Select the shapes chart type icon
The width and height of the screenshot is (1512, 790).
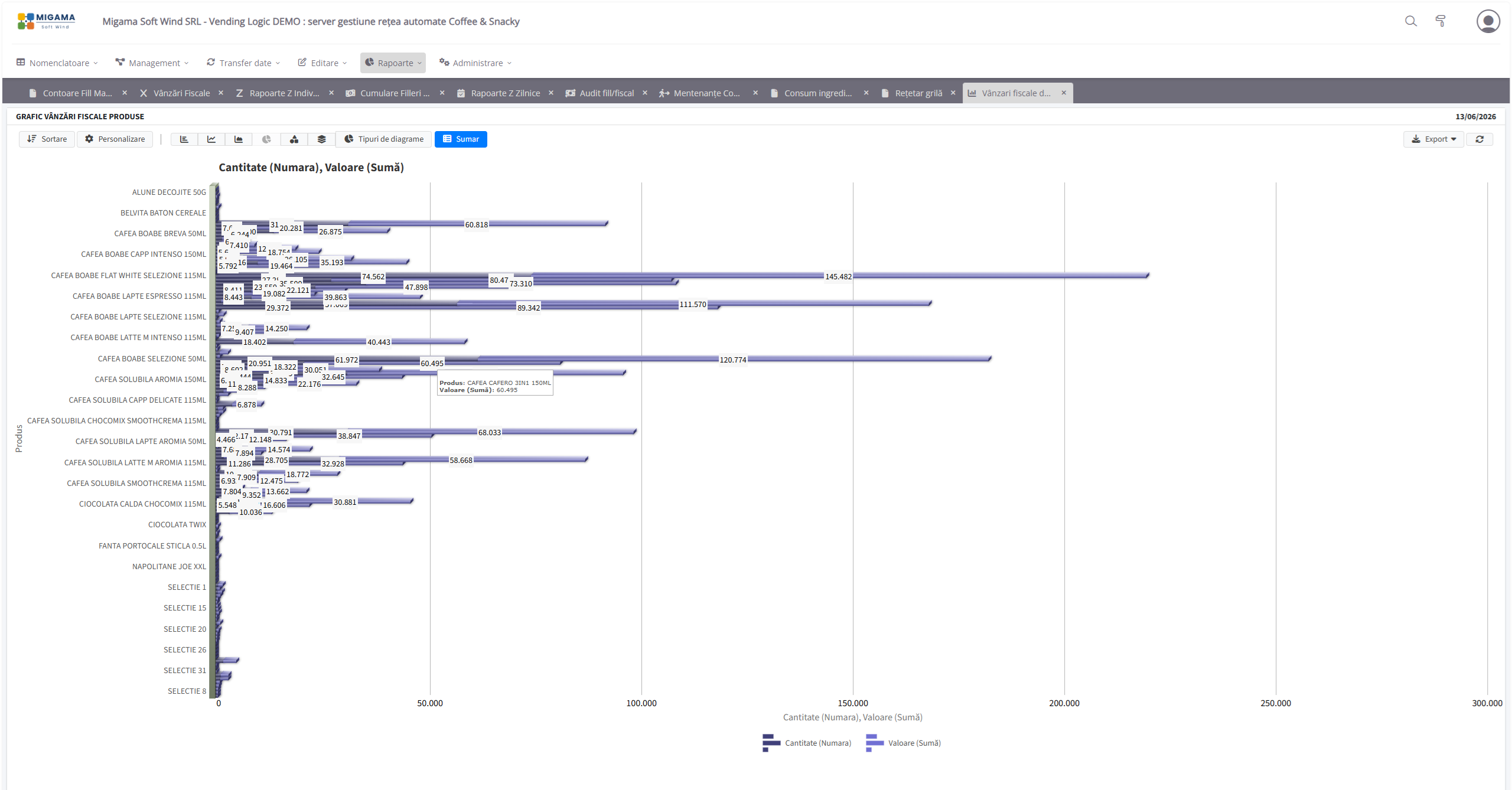(x=294, y=139)
